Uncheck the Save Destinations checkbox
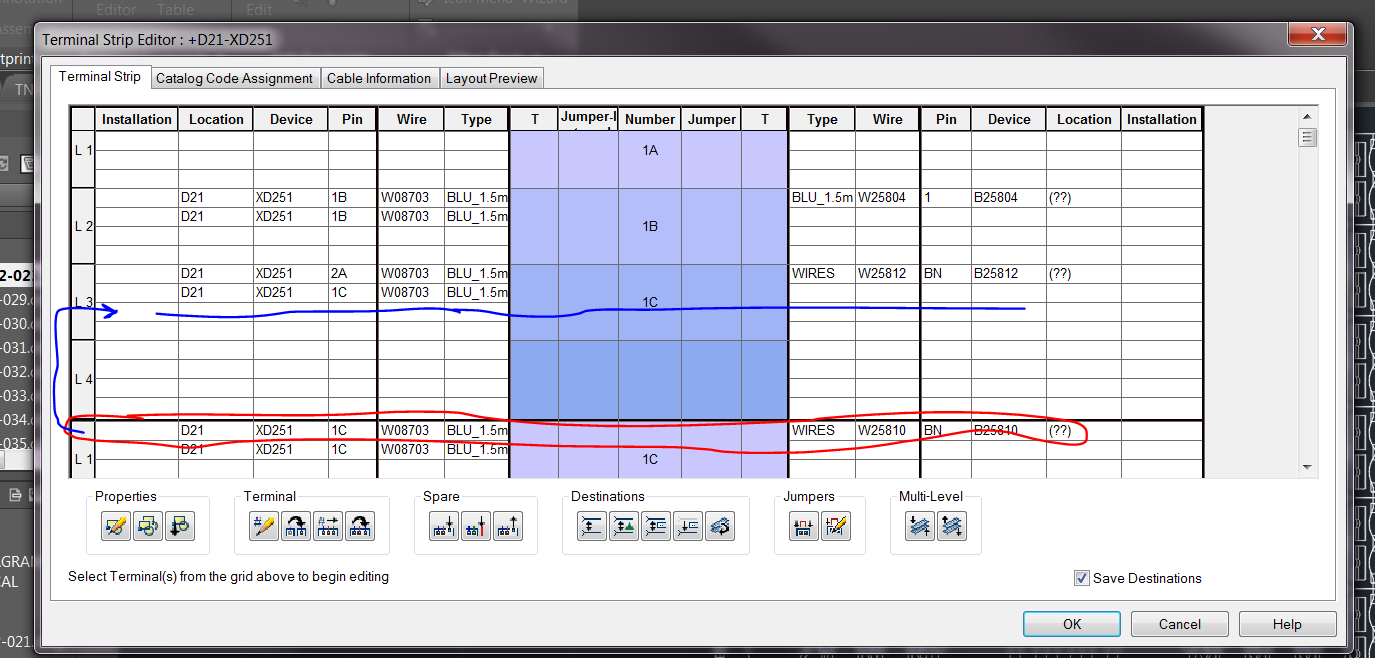The width and height of the screenshot is (1375, 658). (1081, 578)
